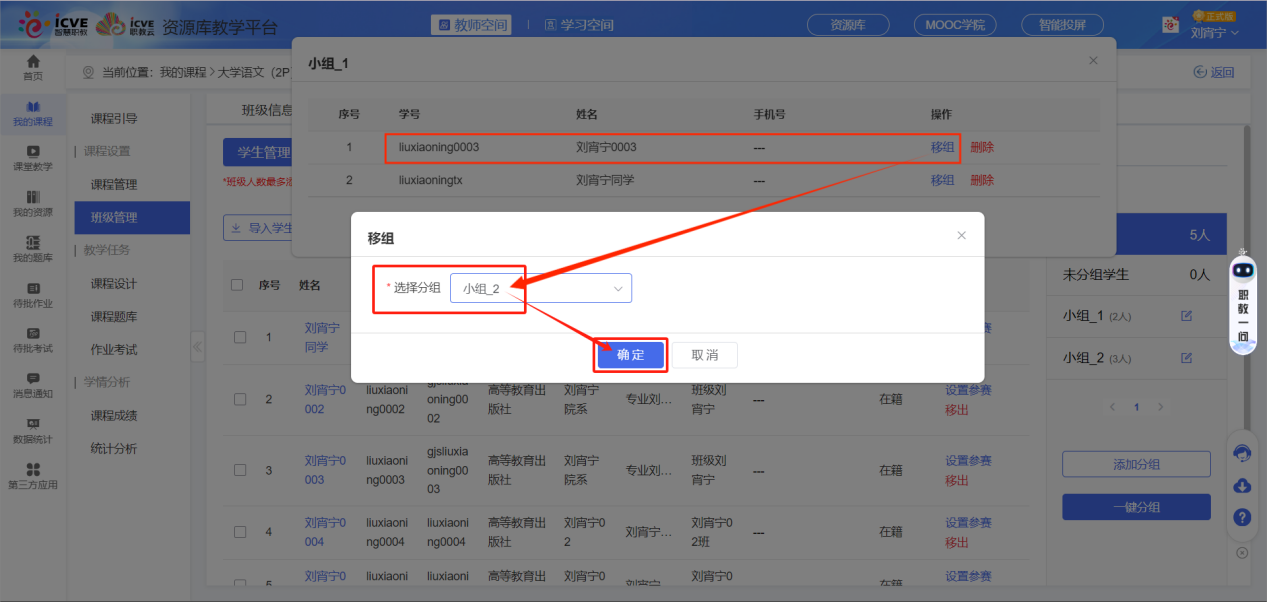The height and width of the screenshot is (602, 1267).
Task: Click edit icon next to 小组_1
Action: [1187, 316]
